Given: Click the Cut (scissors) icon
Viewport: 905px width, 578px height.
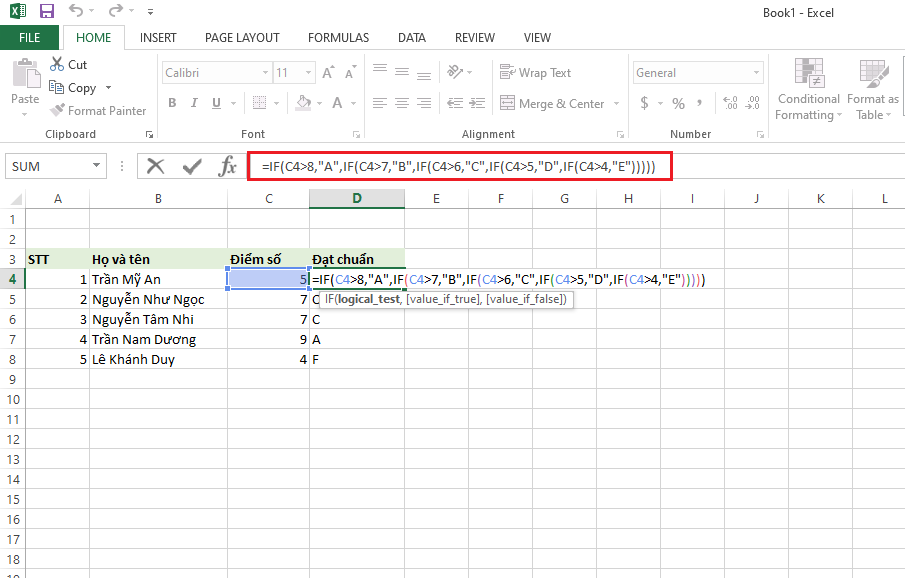Looking at the screenshot, I should pyautogui.click(x=57, y=63).
